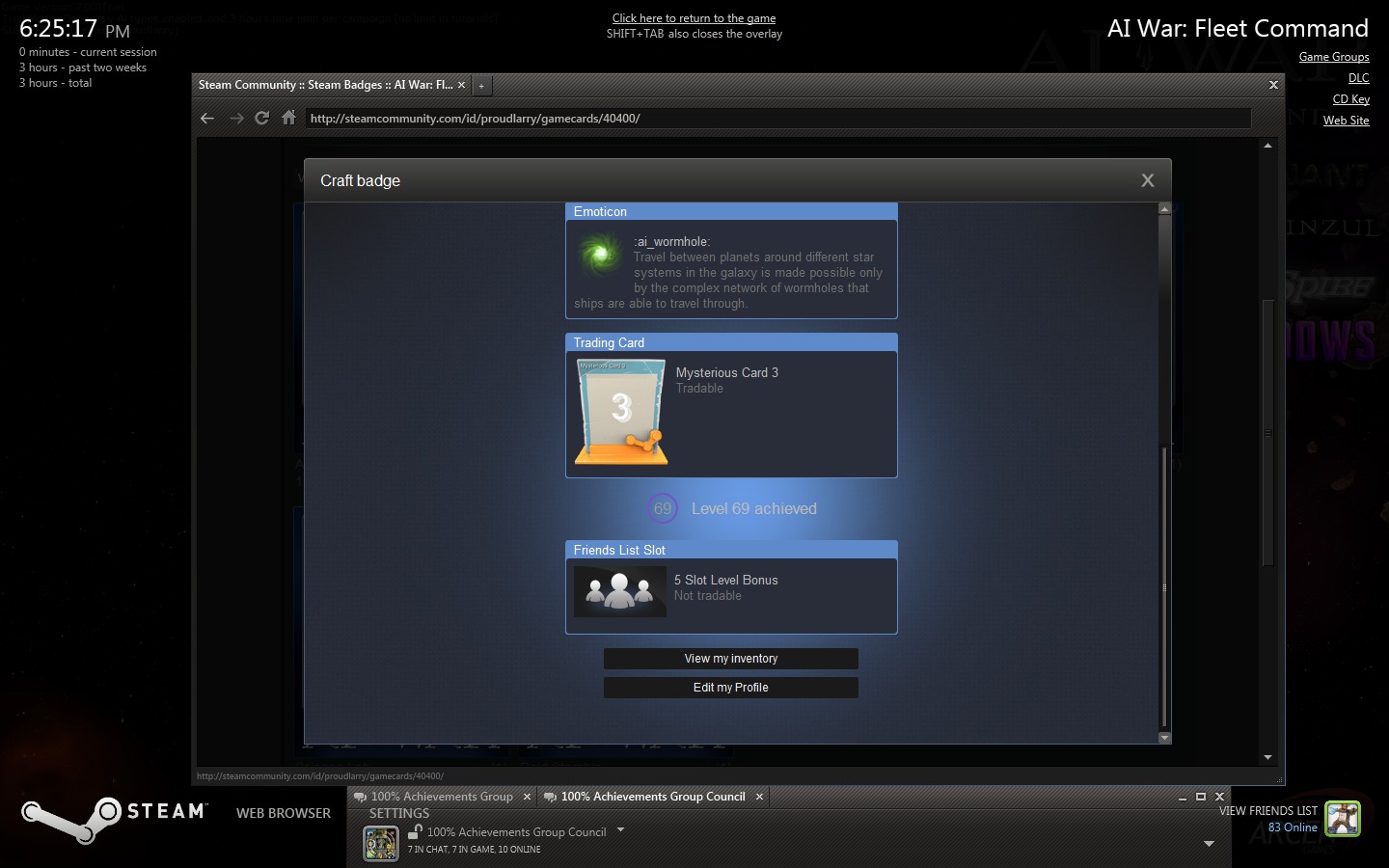Close the Steam Badges browser tab

461,85
